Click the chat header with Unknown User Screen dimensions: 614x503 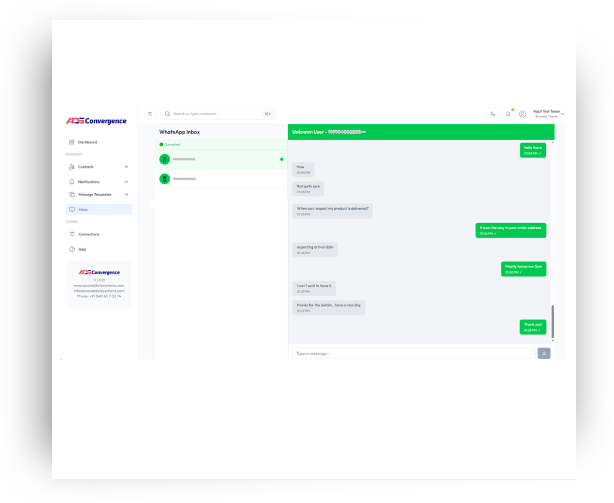click(x=420, y=132)
